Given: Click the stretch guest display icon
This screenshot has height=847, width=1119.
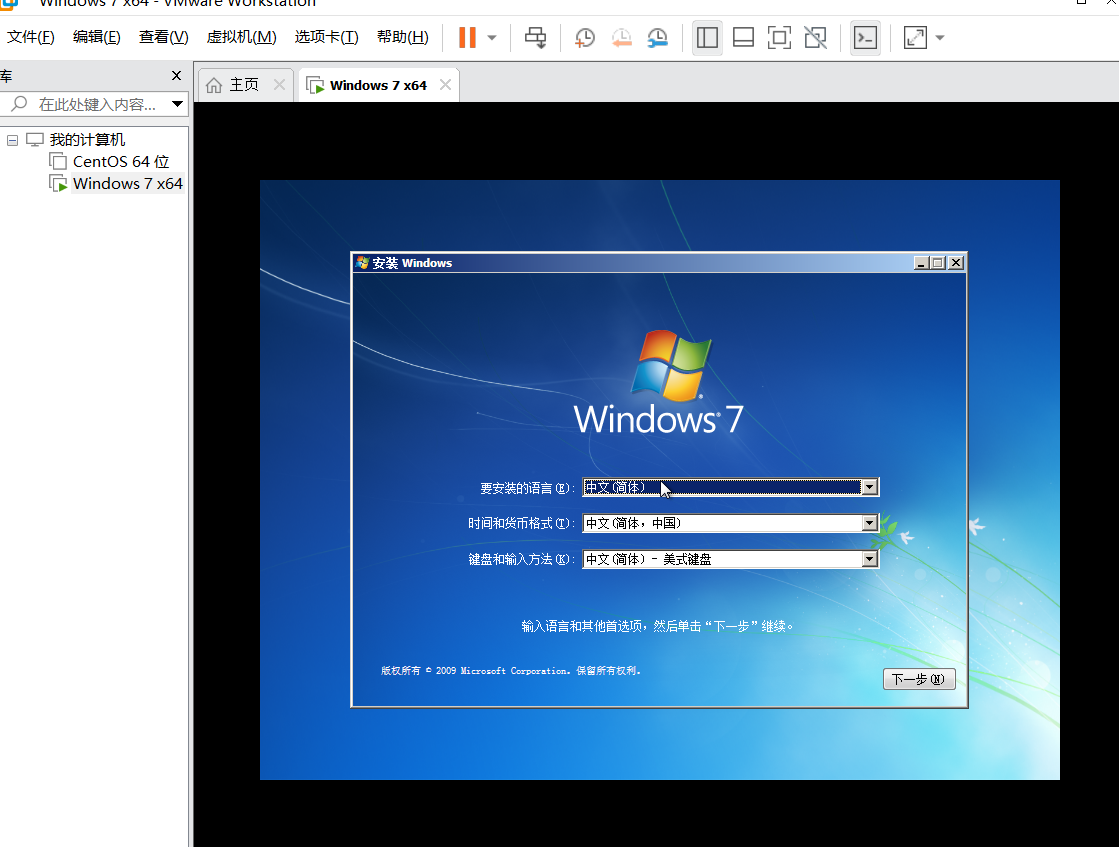Looking at the screenshot, I should click(x=915, y=38).
